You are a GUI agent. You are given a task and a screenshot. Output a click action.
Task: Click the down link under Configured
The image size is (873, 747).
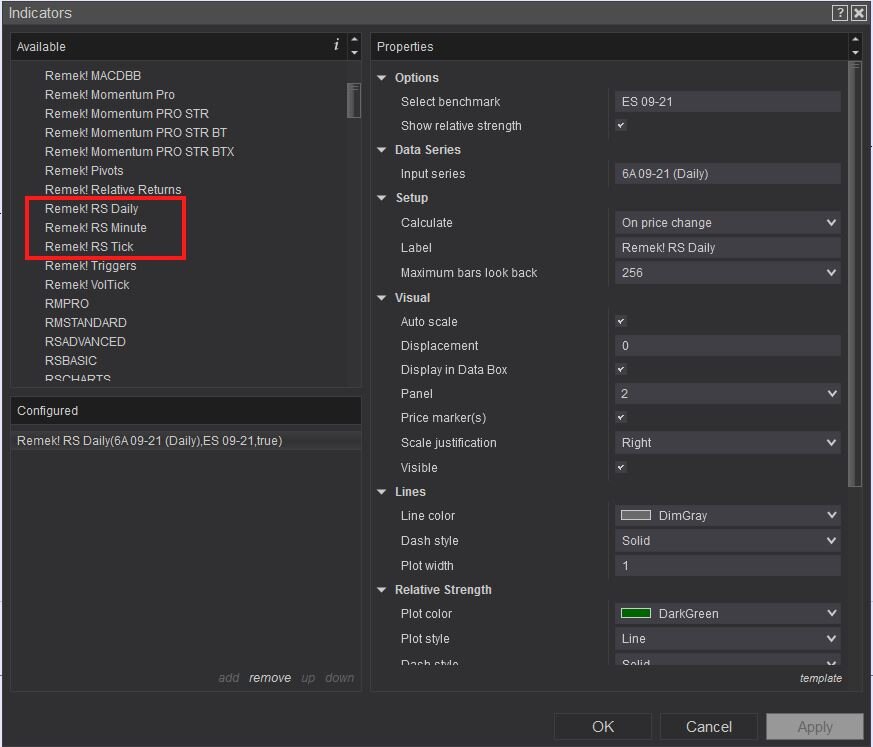point(340,677)
